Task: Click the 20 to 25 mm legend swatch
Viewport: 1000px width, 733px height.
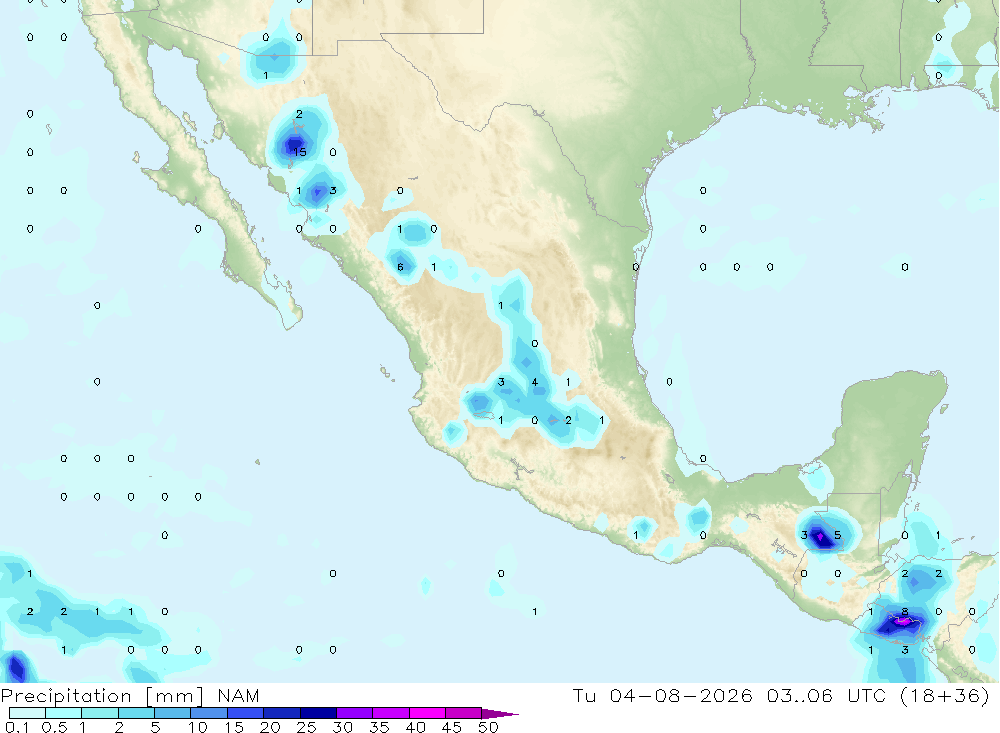Action: pos(282,713)
